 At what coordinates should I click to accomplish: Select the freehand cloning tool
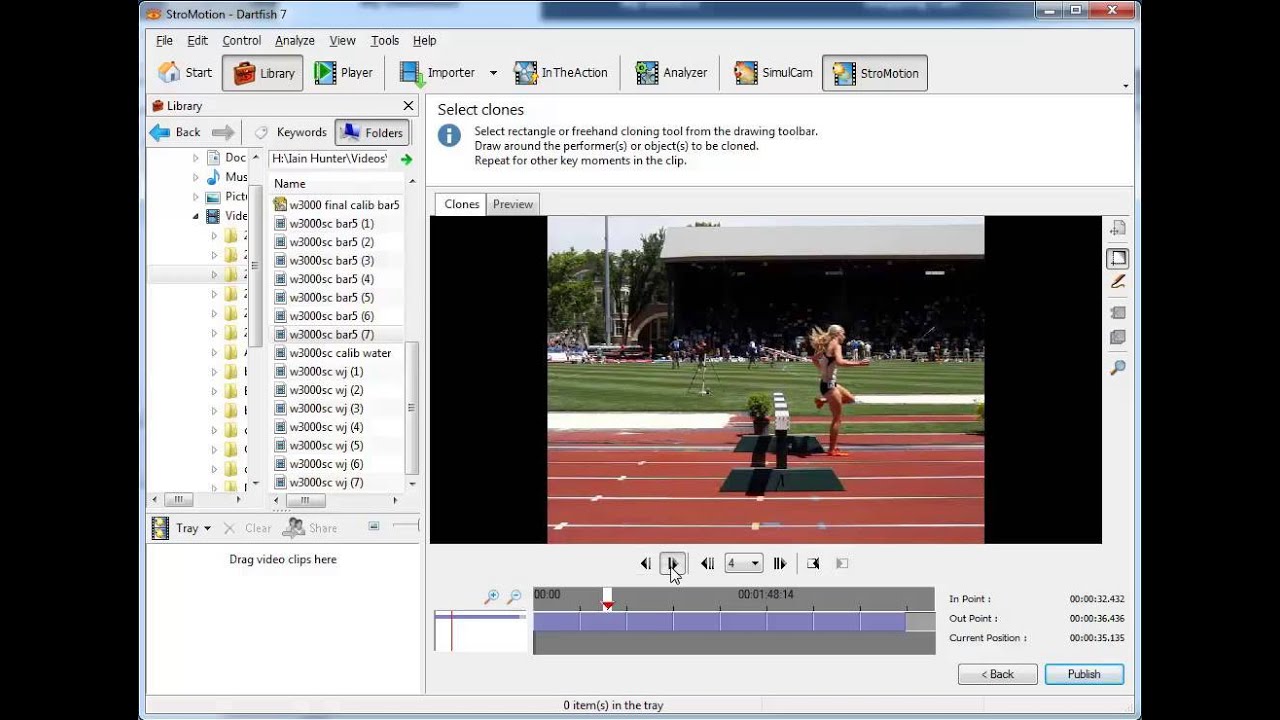point(1118,283)
